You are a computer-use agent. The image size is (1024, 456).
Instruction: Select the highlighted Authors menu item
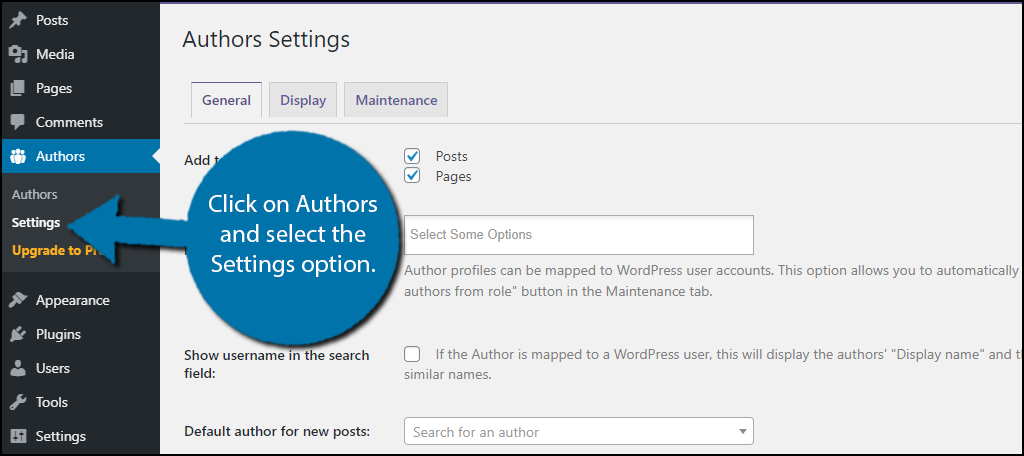point(80,156)
